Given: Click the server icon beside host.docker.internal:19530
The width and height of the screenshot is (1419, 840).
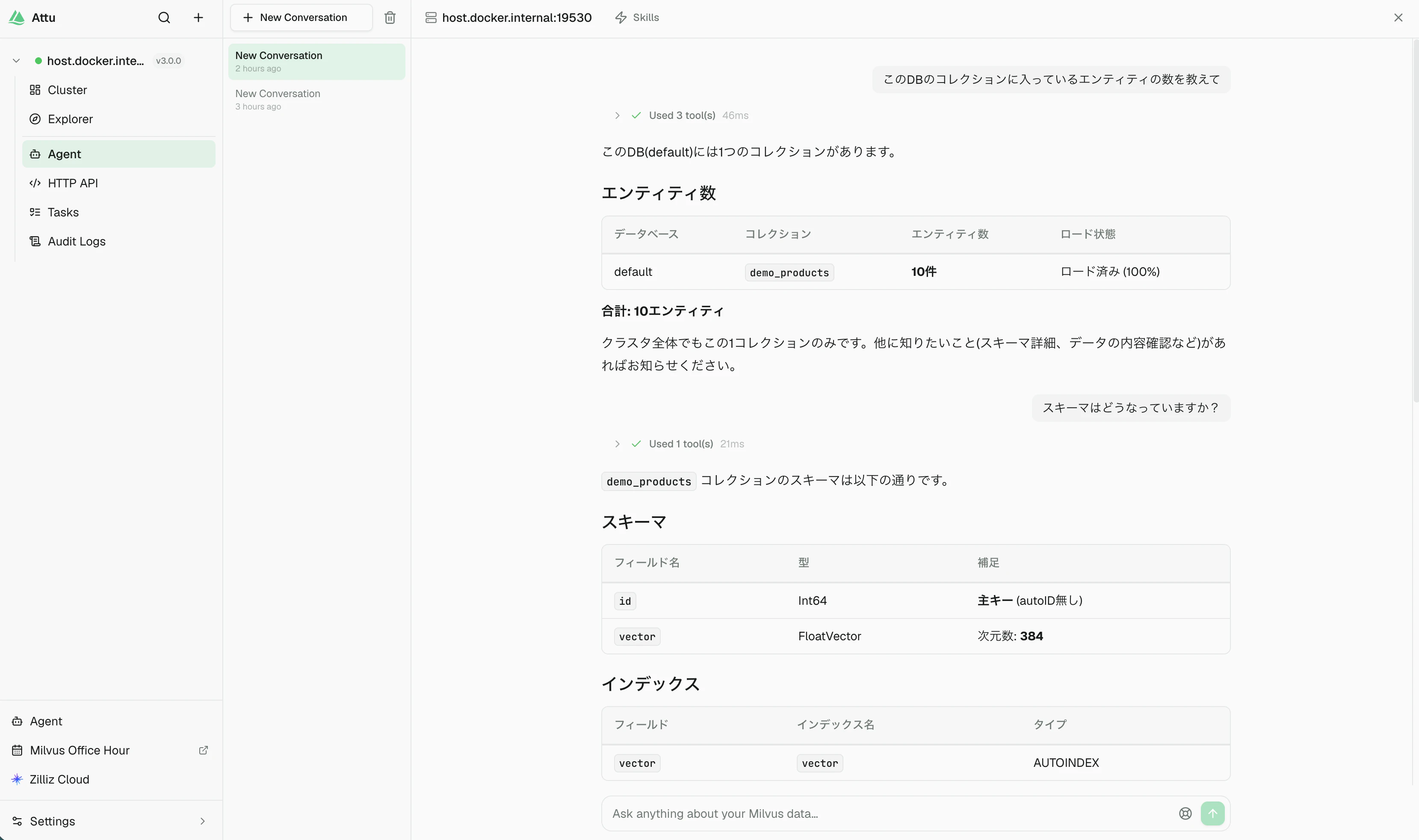Looking at the screenshot, I should click(431, 18).
